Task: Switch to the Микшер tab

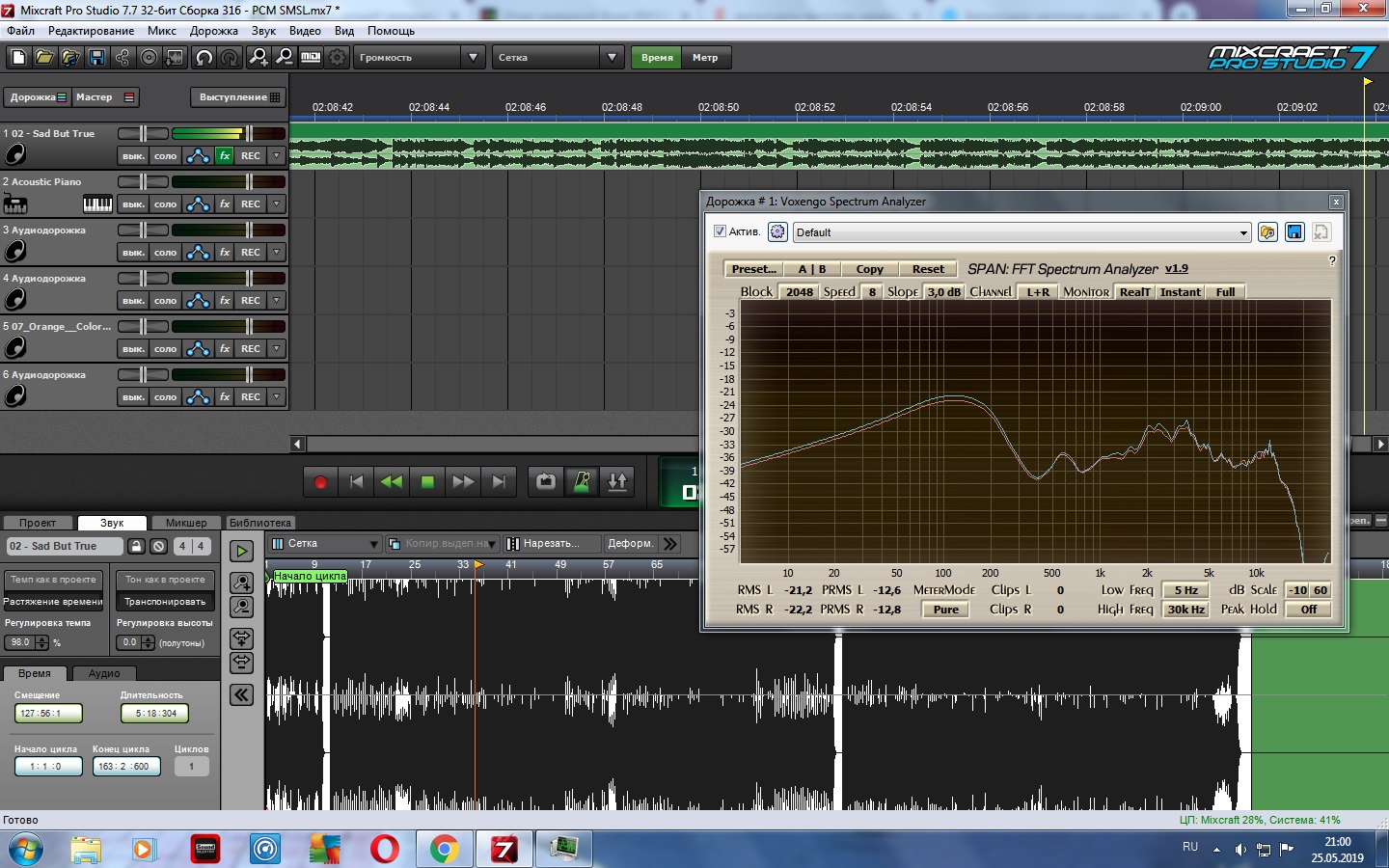Action: pos(185,523)
